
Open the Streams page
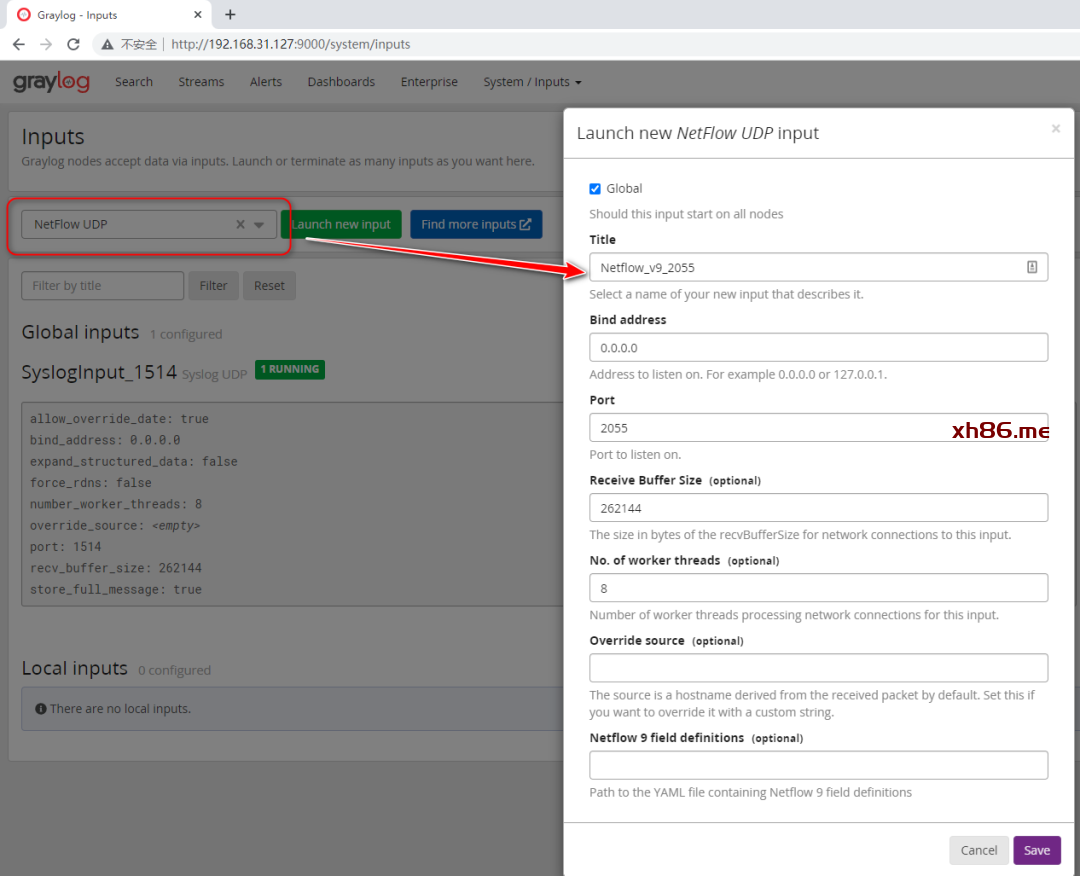[201, 82]
